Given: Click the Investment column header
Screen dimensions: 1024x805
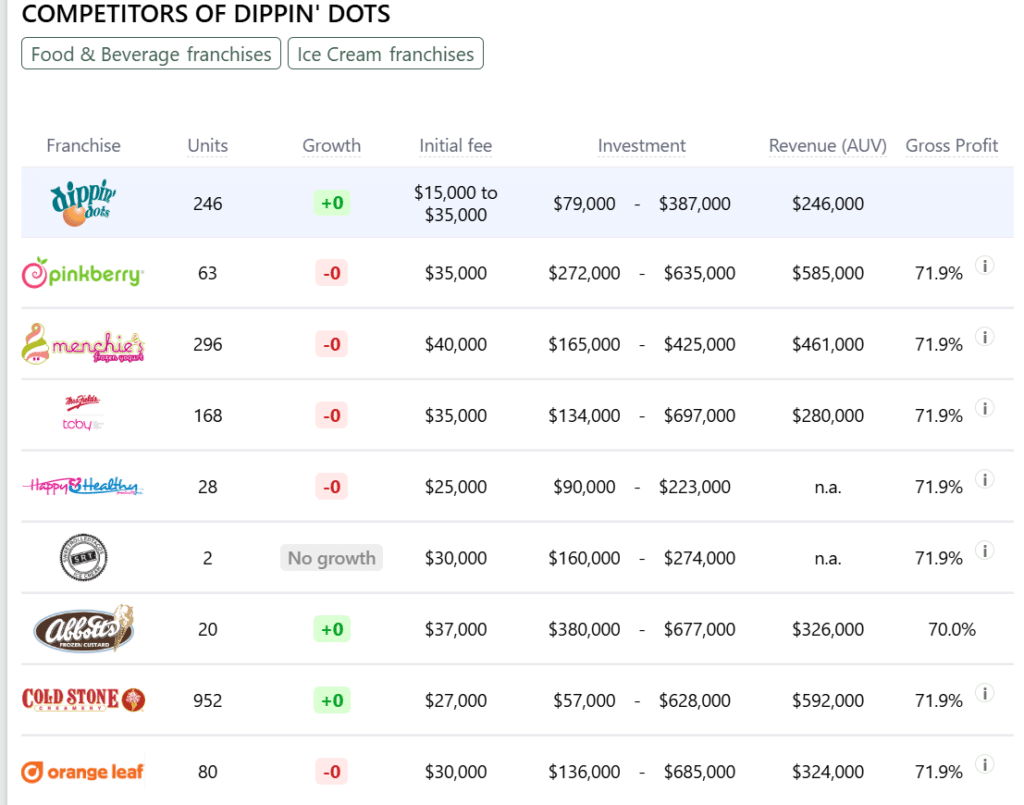Looking at the screenshot, I should (x=642, y=146).
